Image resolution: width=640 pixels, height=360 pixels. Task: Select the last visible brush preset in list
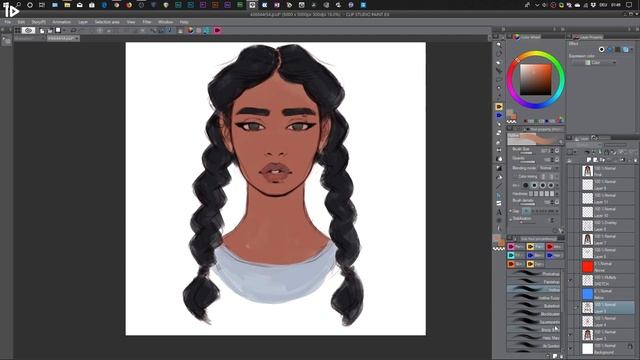(534, 346)
